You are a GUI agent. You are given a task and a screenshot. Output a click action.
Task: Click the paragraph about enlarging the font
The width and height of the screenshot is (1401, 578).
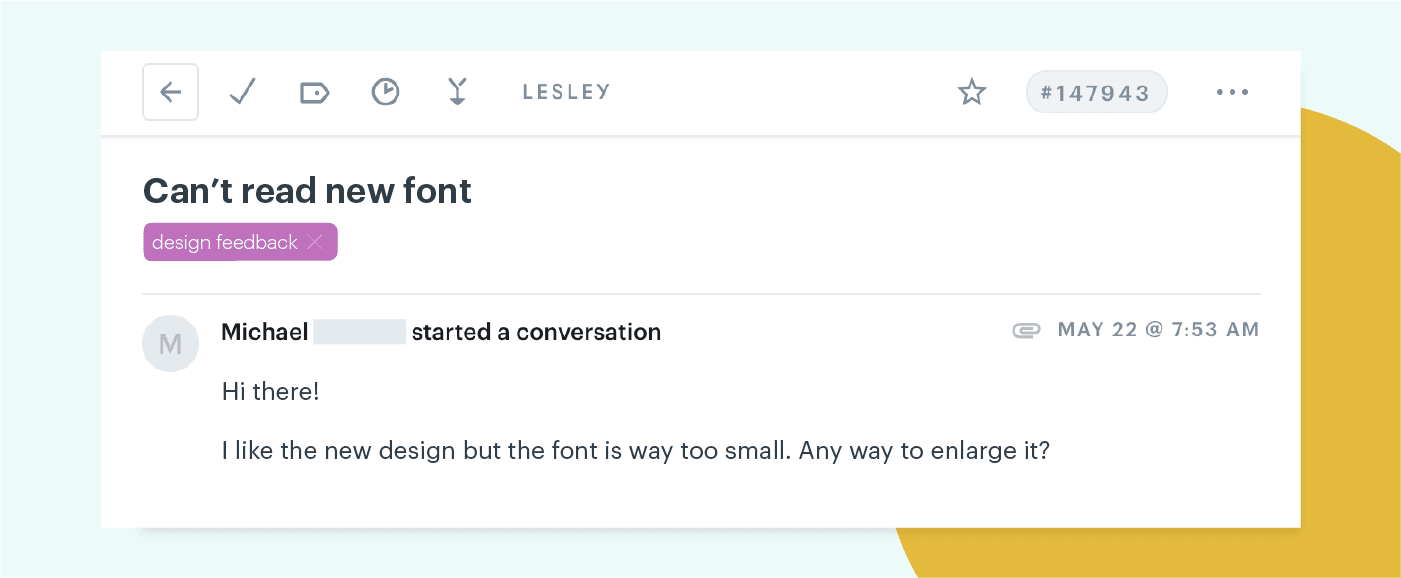click(x=635, y=450)
